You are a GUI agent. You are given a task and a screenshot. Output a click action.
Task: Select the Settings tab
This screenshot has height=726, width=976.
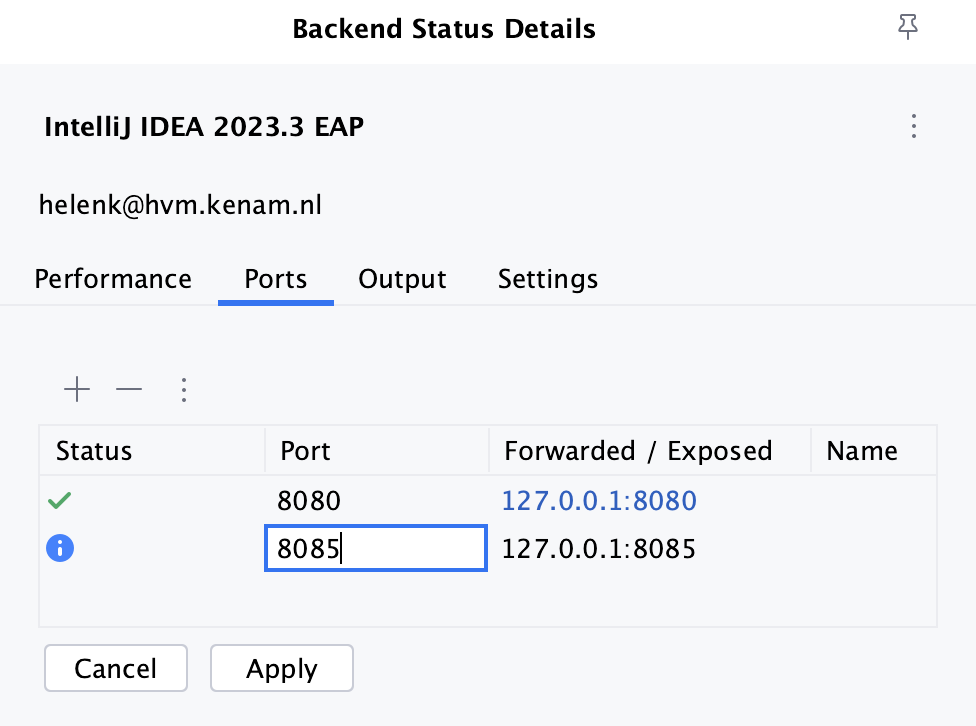coord(547,279)
